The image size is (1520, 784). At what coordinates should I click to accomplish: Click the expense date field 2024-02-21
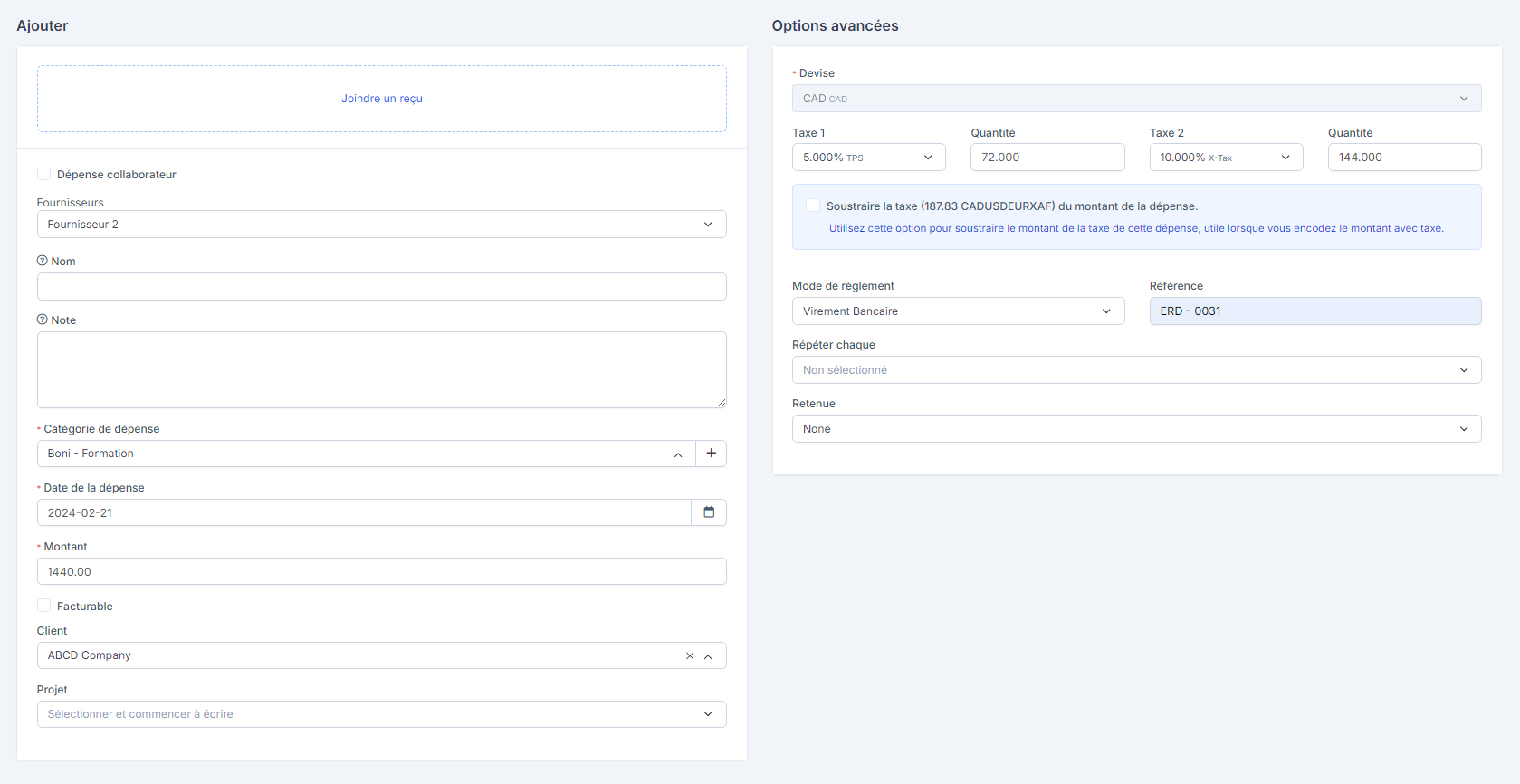point(364,512)
